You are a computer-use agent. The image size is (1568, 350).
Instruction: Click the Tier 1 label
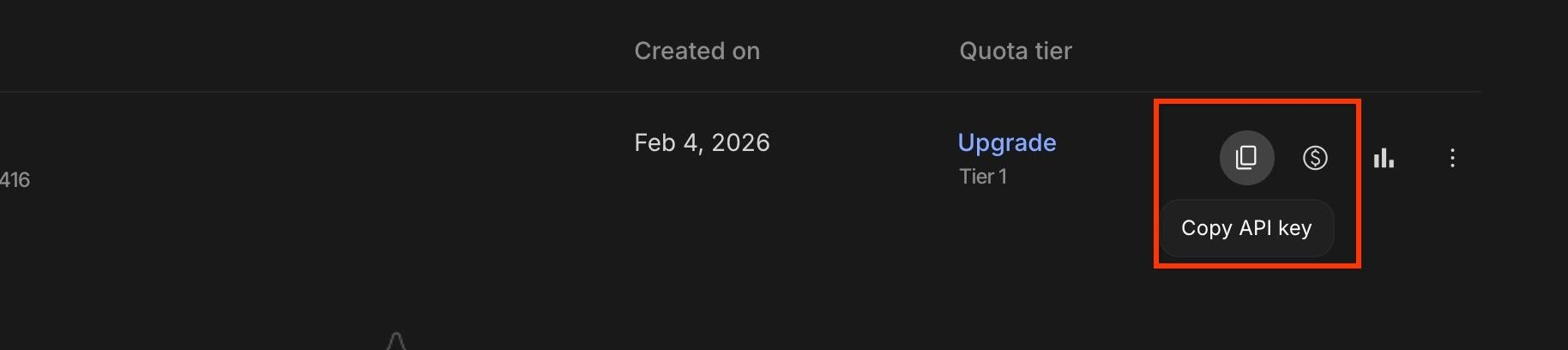click(x=982, y=177)
